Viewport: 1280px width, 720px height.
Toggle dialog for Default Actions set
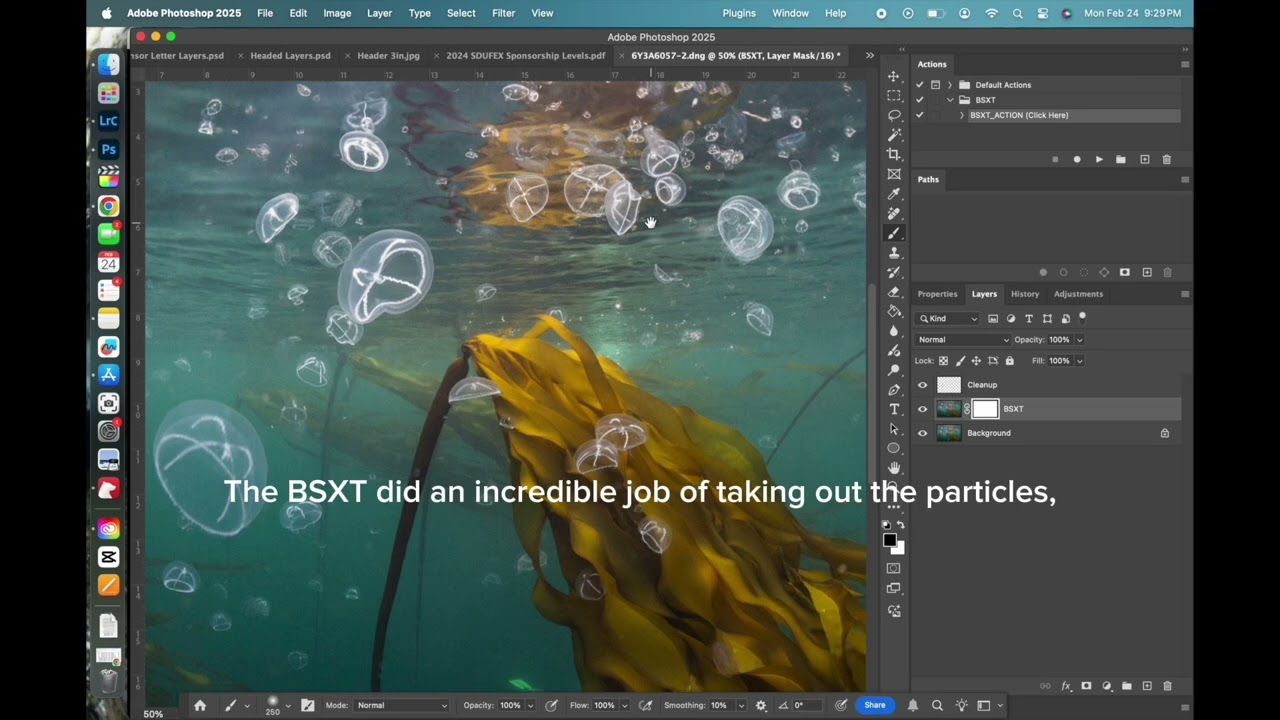(935, 85)
